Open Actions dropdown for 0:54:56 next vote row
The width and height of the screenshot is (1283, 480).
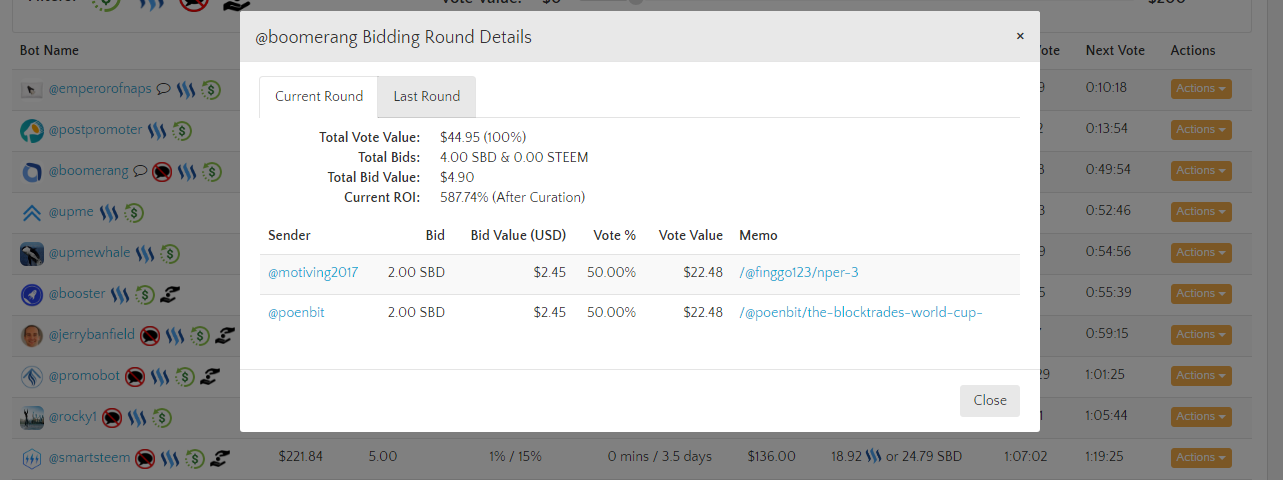(x=1201, y=252)
